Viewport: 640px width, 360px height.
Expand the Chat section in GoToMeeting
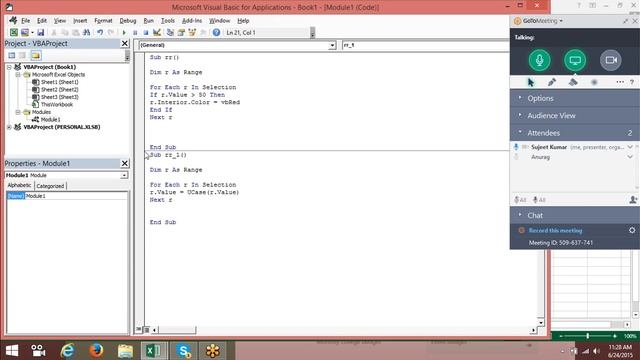pyautogui.click(x=575, y=215)
